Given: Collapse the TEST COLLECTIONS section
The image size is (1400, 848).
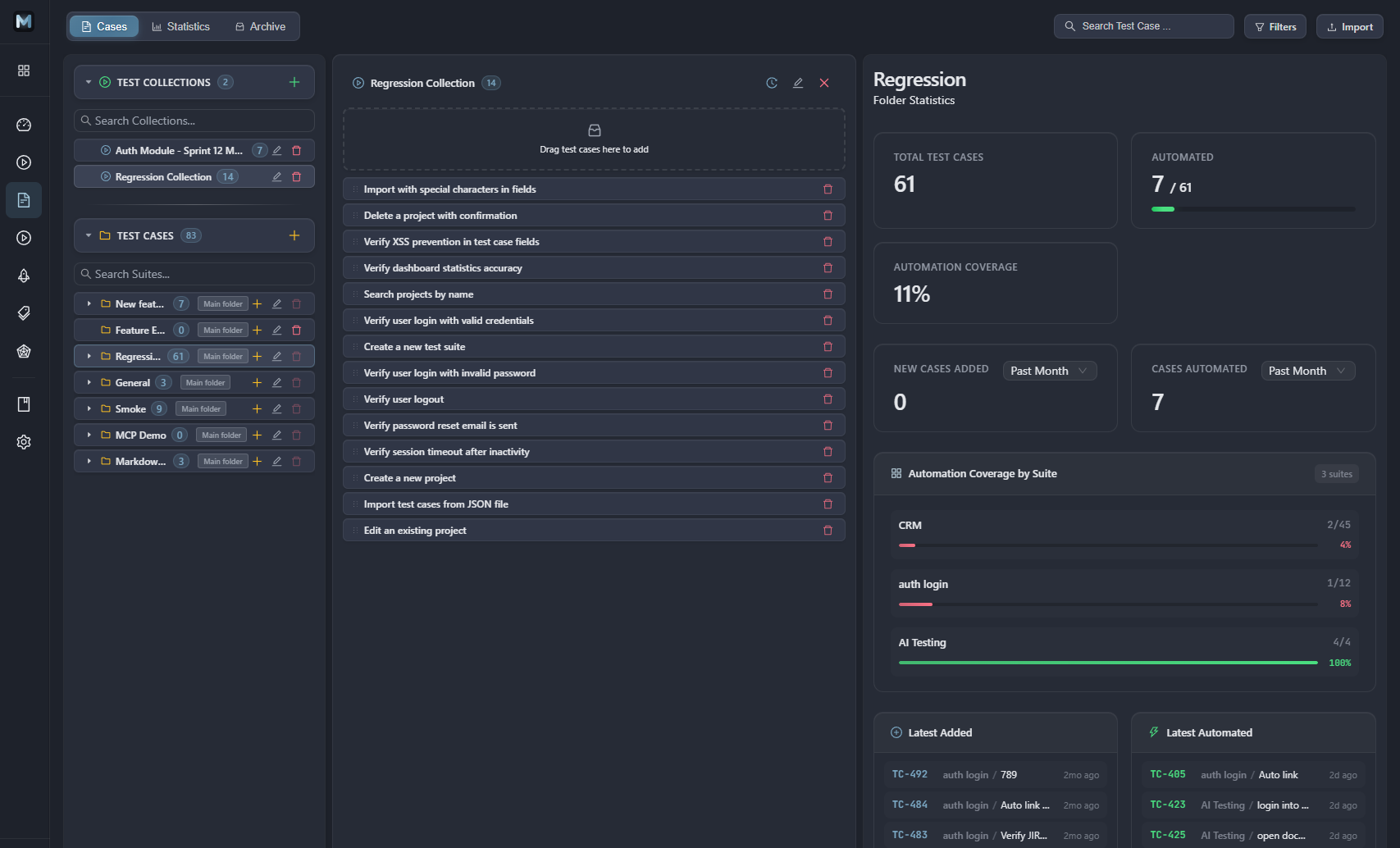Looking at the screenshot, I should pos(89,82).
